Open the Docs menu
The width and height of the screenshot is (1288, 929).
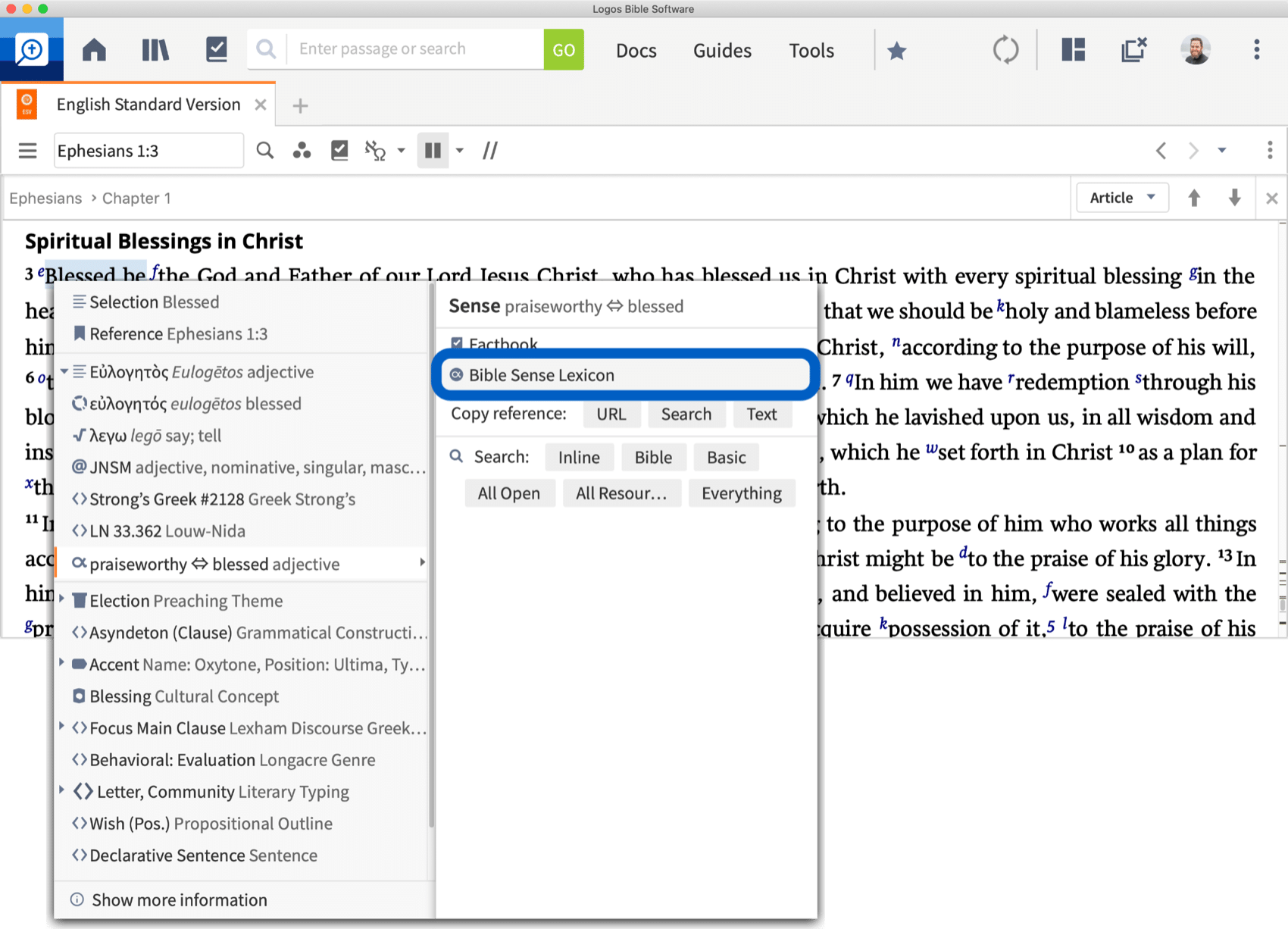[636, 50]
